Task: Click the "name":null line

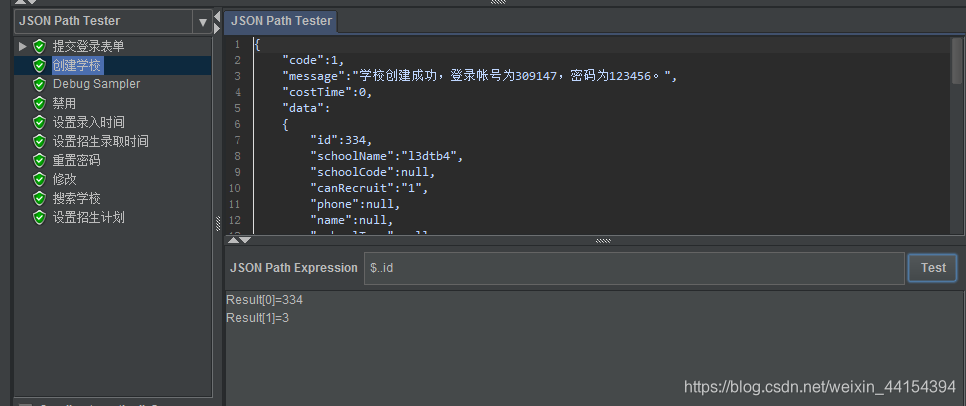Action: coord(352,221)
